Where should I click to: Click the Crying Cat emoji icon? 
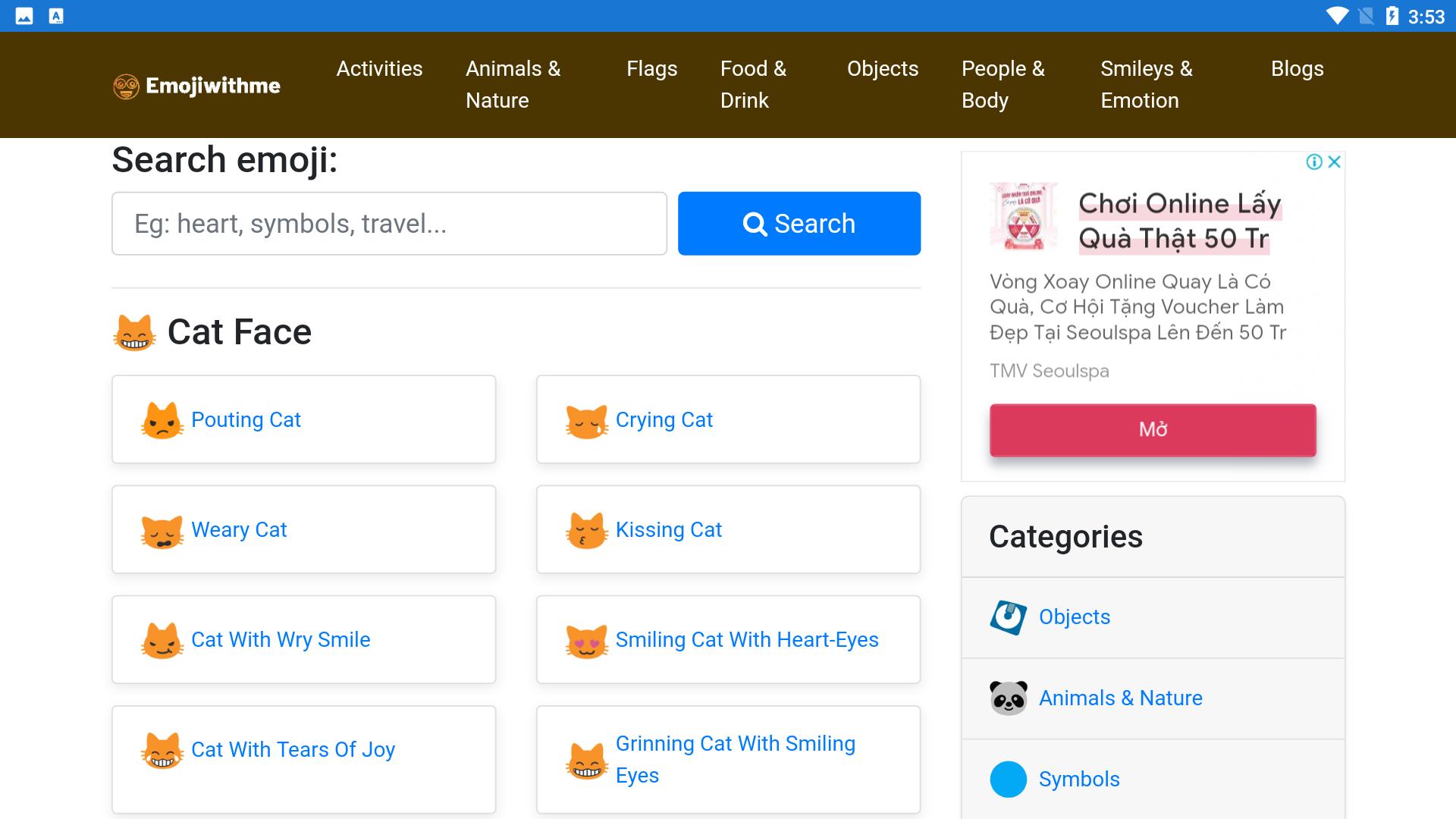click(x=587, y=420)
